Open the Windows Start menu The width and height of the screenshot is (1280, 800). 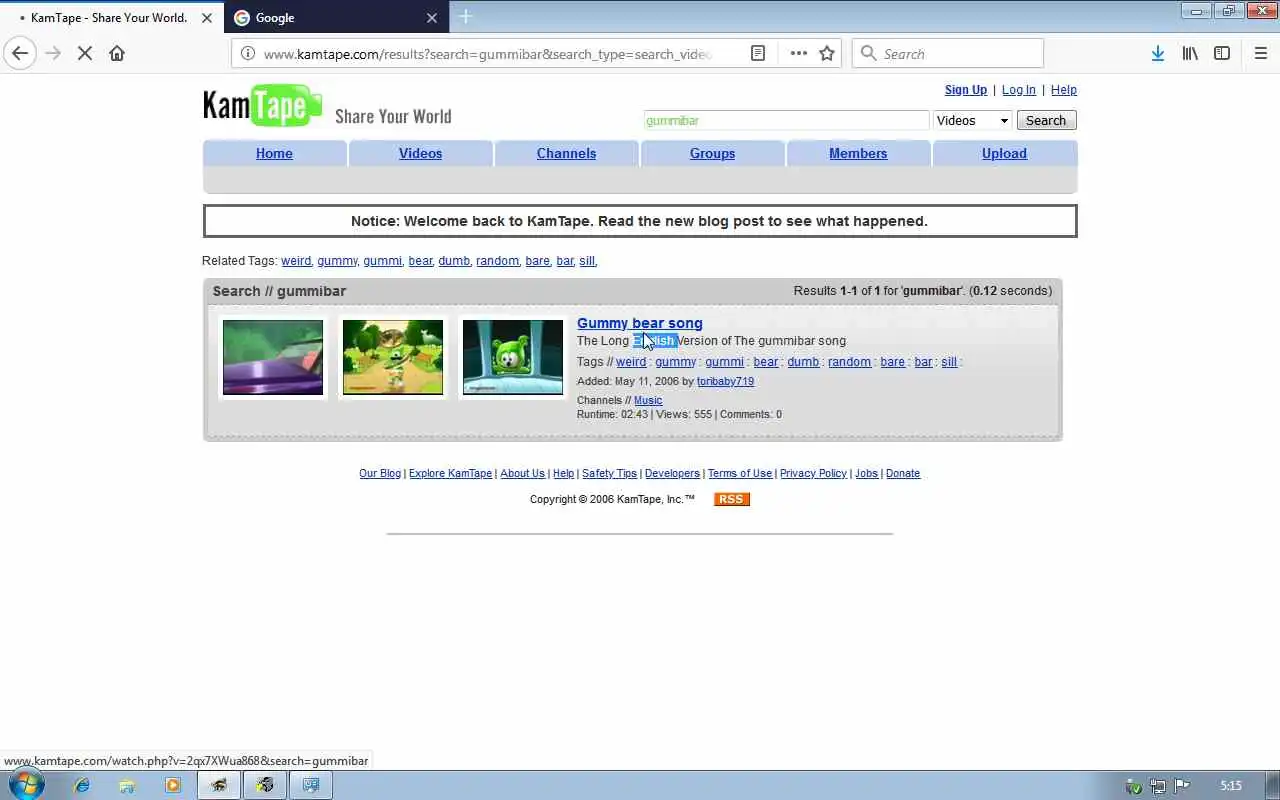pyautogui.click(x=26, y=785)
